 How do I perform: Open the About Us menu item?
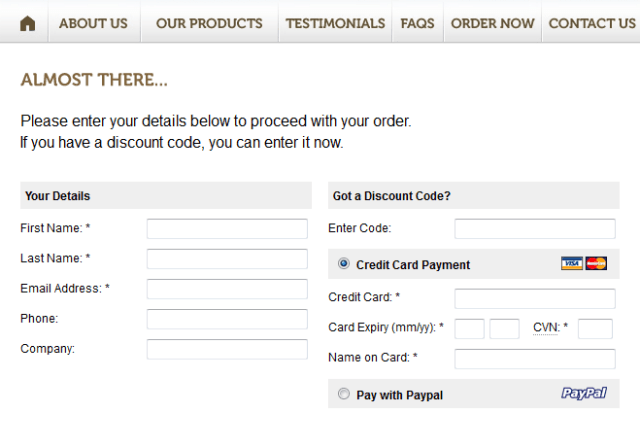(x=93, y=23)
